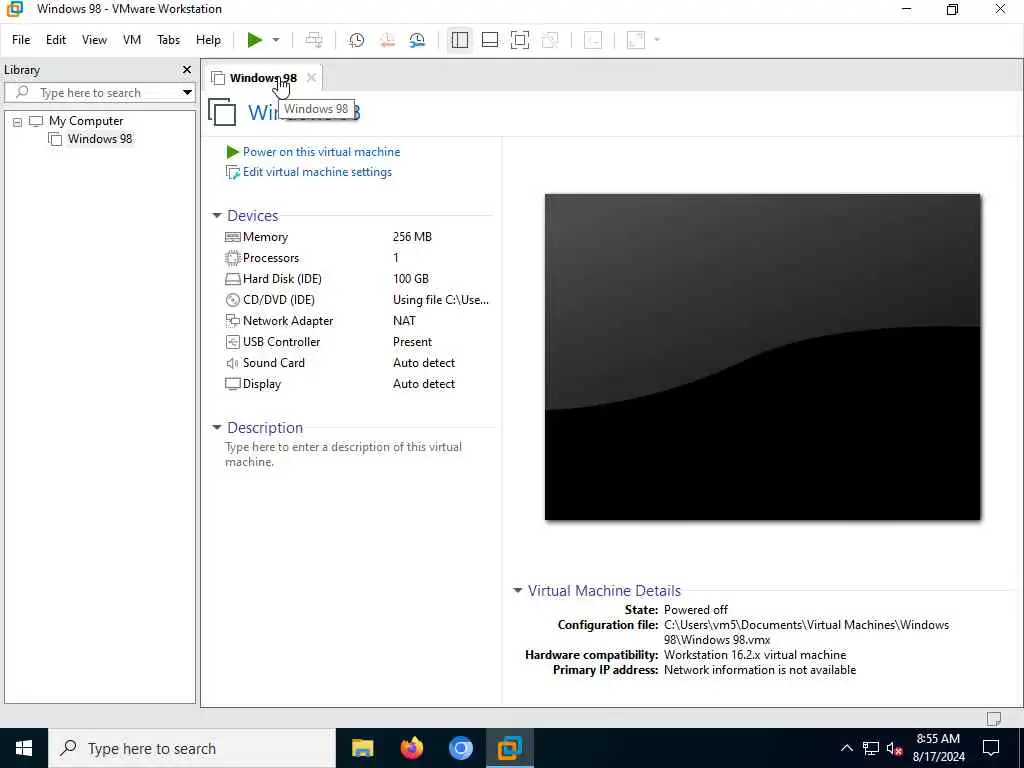The image size is (1024, 768).
Task: Close the Windows 98 tab
Action: [312, 78]
